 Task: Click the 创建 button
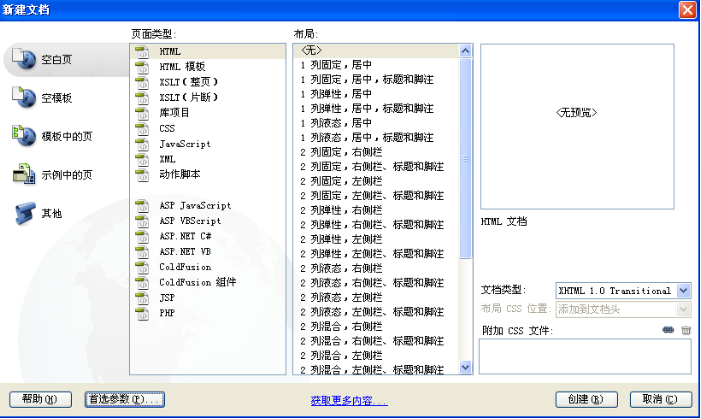[585, 400]
